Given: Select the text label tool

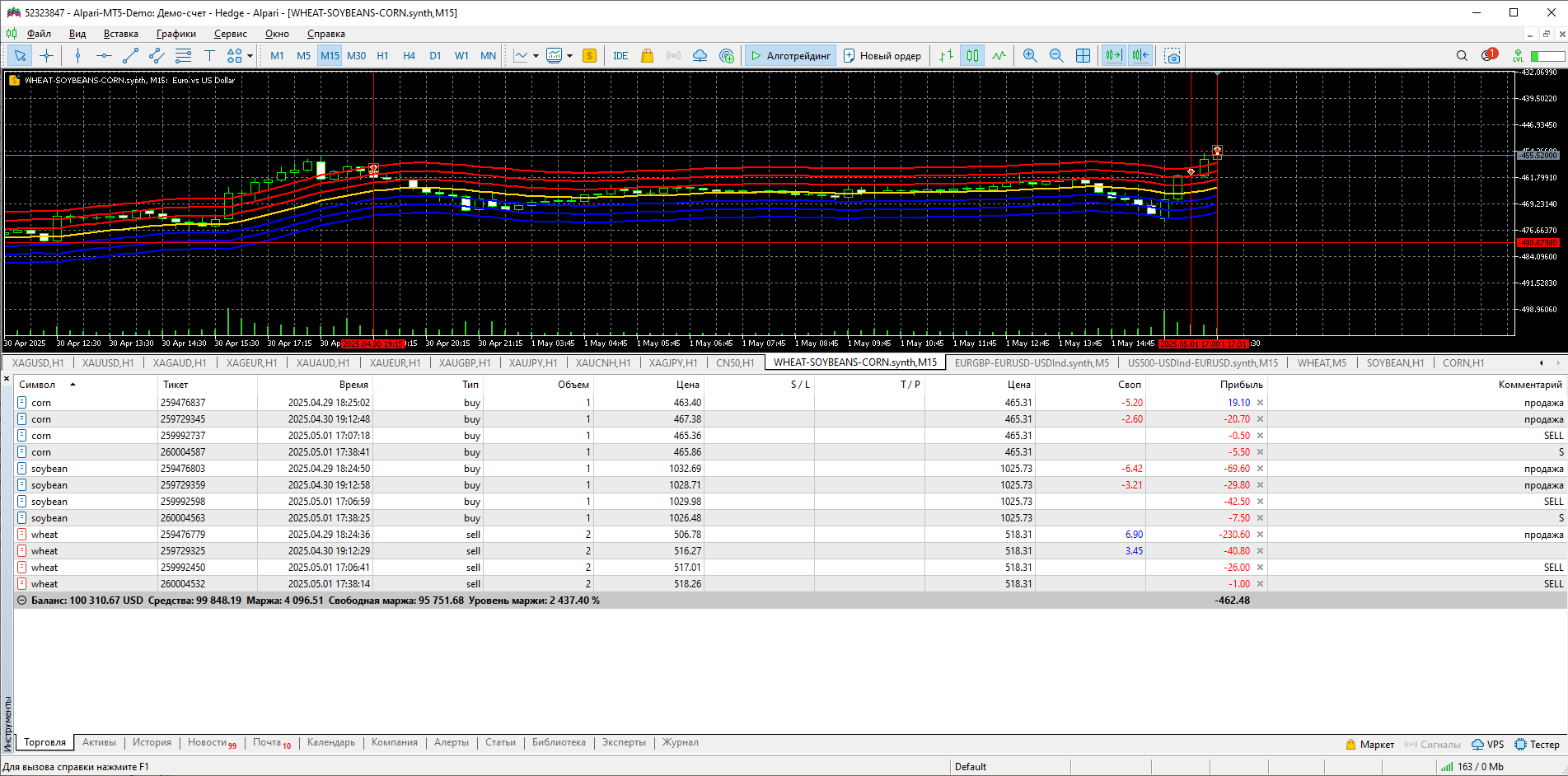Looking at the screenshot, I should coord(209,56).
